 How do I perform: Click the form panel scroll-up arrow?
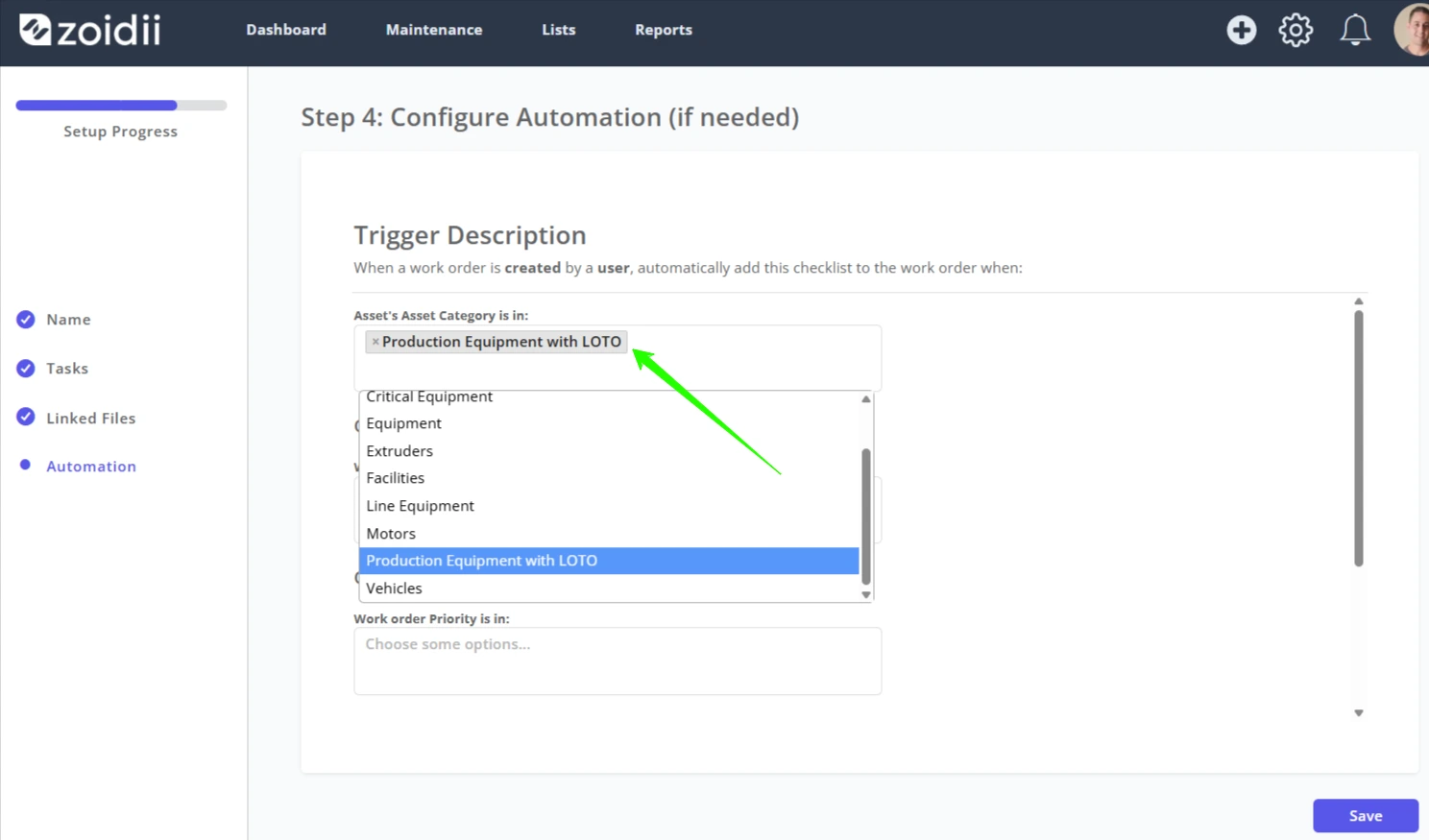(1359, 301)
